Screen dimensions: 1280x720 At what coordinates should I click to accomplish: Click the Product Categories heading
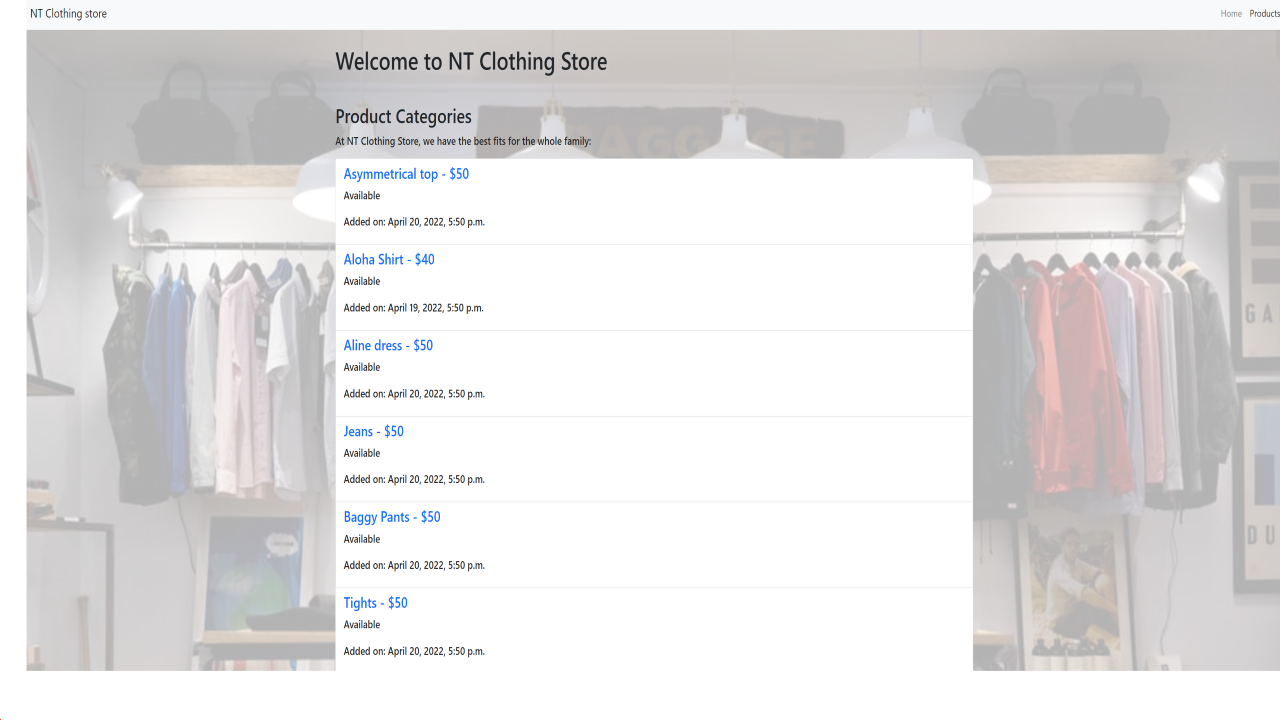403,117
